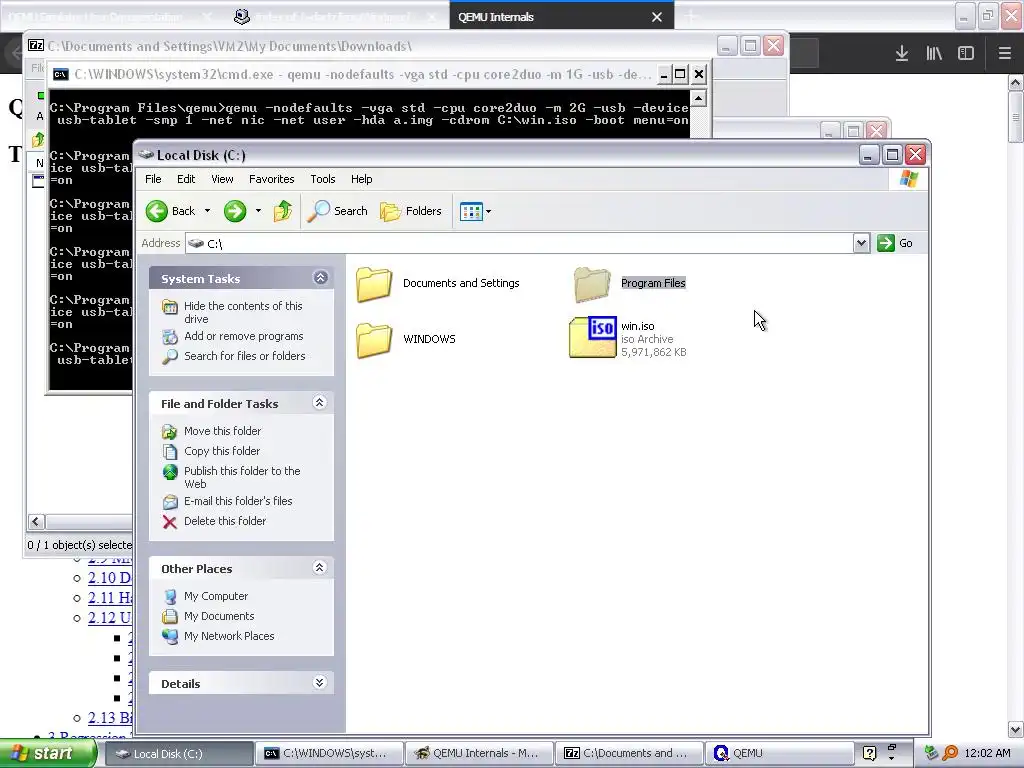
Task: Click the green Forward arrow button
Action: tap(235, 211)
